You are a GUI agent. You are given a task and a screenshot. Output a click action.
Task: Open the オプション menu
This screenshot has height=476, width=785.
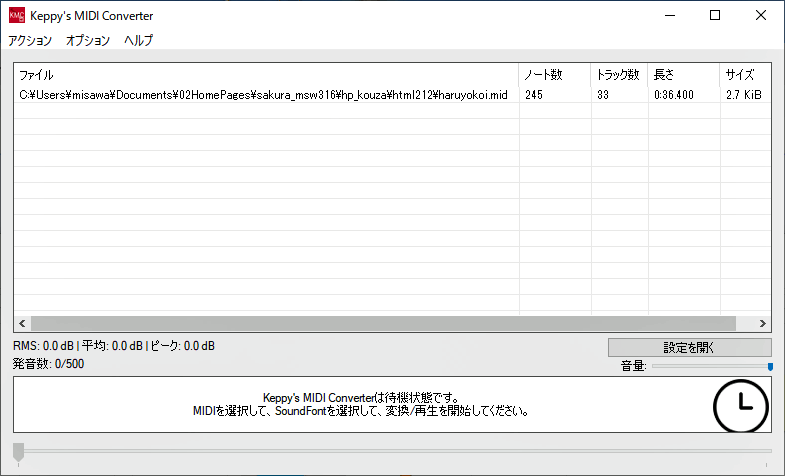click(x=88, y=40)
